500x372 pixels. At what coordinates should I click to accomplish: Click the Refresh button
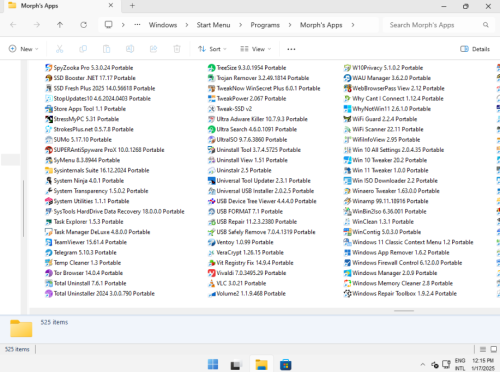84,25
